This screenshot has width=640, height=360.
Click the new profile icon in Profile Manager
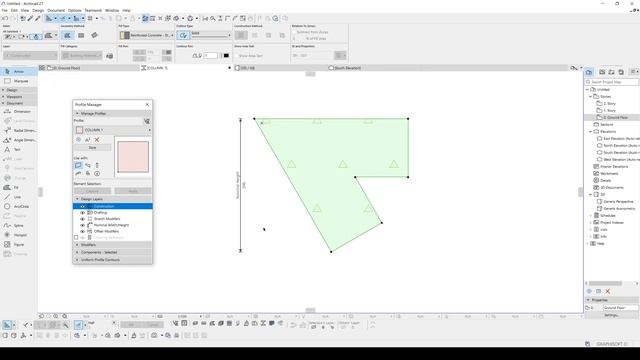(78, 140)
